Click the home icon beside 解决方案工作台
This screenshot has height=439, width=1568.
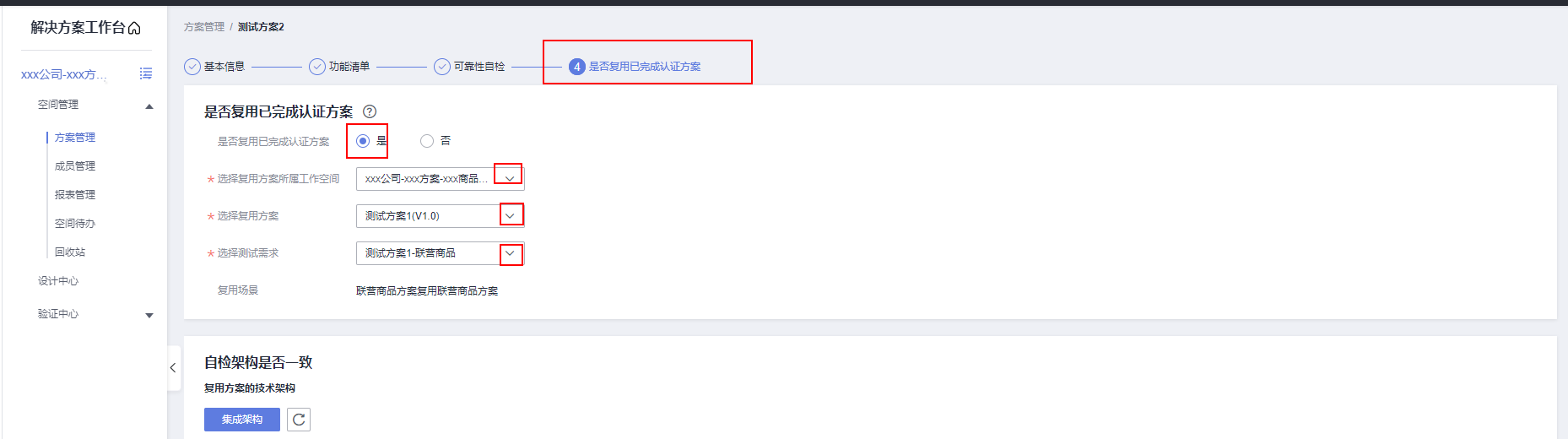point(134,29)
